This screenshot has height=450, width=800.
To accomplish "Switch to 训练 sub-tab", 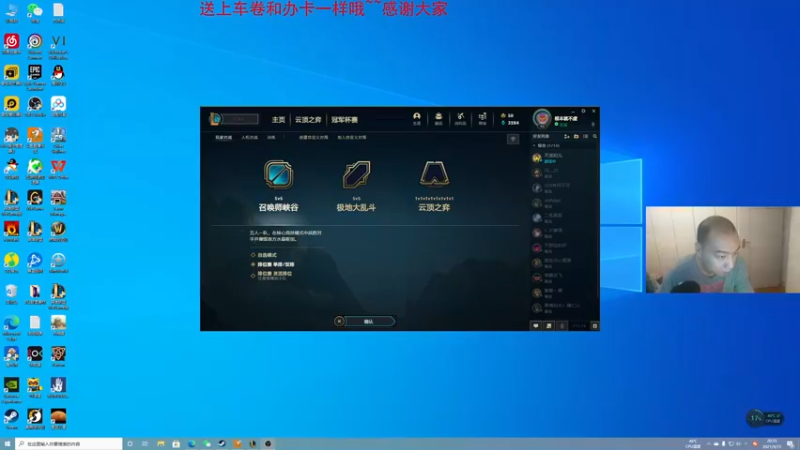I will coord(271,137).
